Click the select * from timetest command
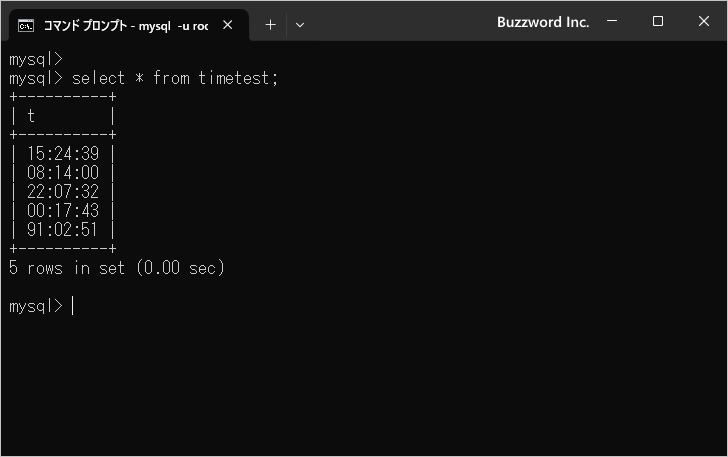The image size is (728, 457). 175,78
